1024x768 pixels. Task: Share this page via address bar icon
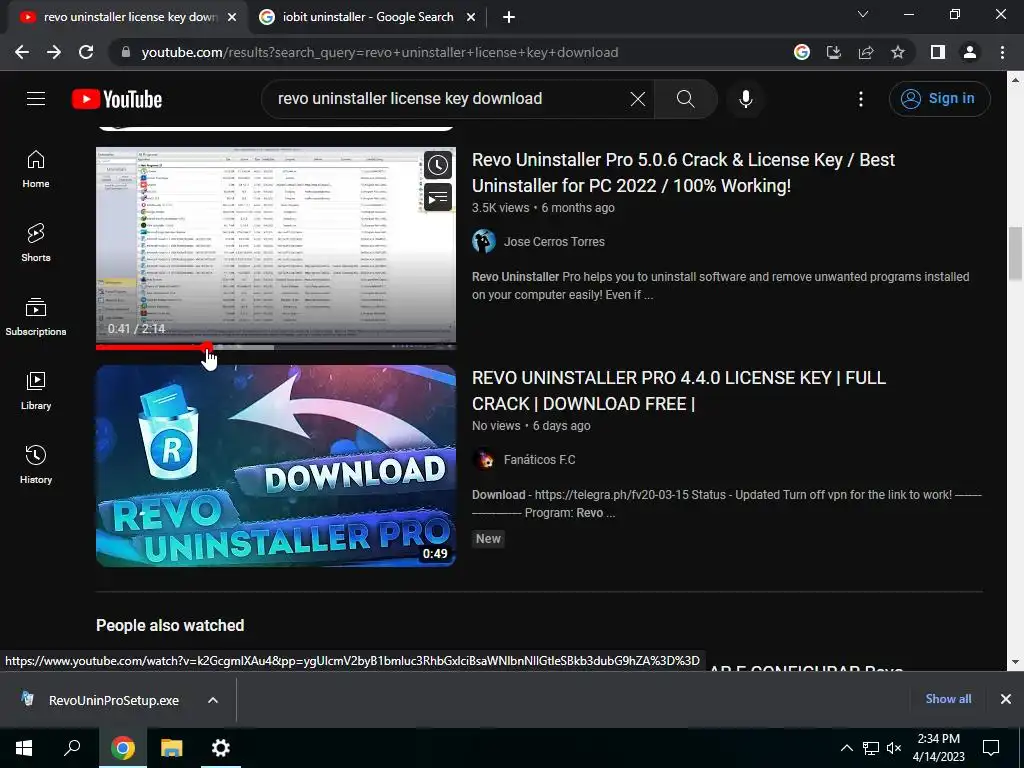(866, 52)
